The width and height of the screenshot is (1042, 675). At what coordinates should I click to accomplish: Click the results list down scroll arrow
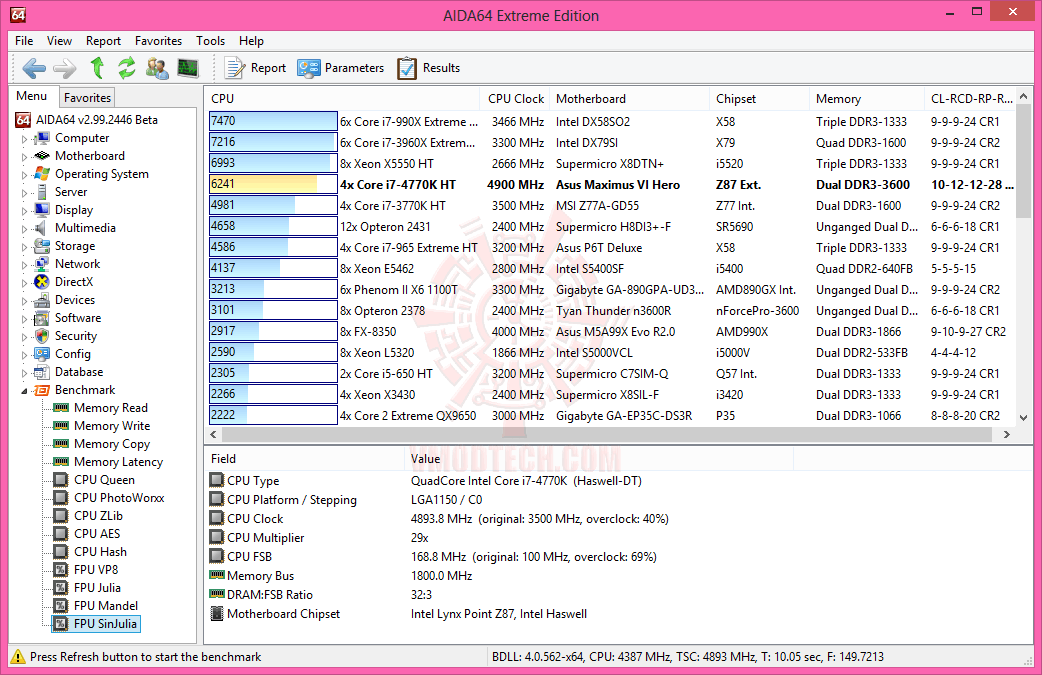tap(1023, 417)
